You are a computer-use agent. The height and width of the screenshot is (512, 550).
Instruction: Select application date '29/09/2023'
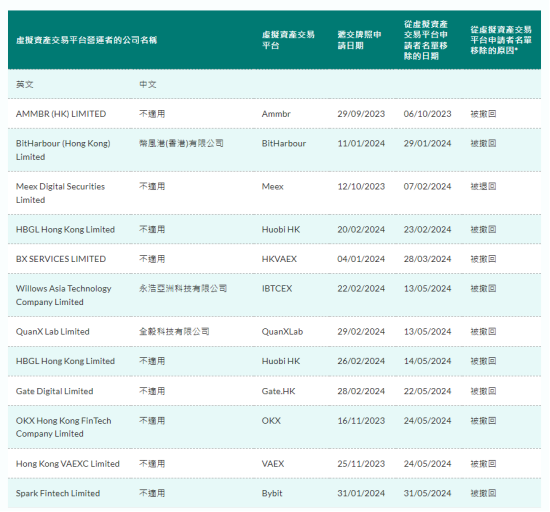361,114
